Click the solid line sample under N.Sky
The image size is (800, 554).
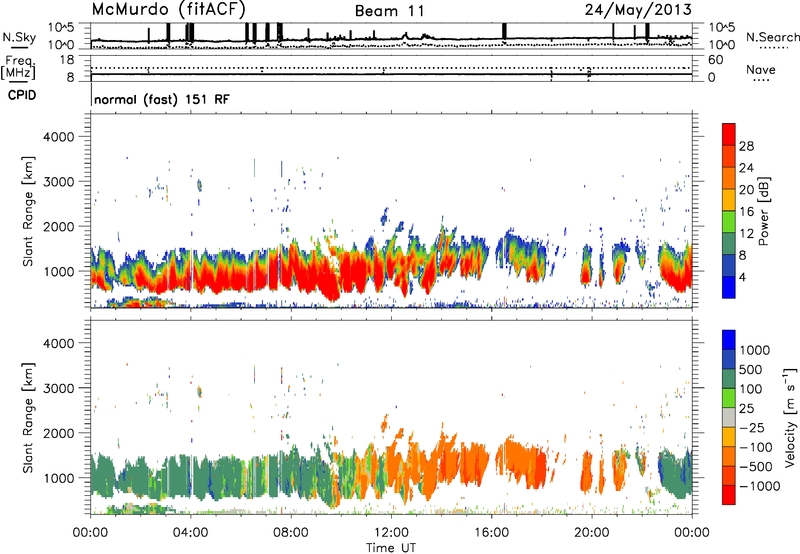19,47
